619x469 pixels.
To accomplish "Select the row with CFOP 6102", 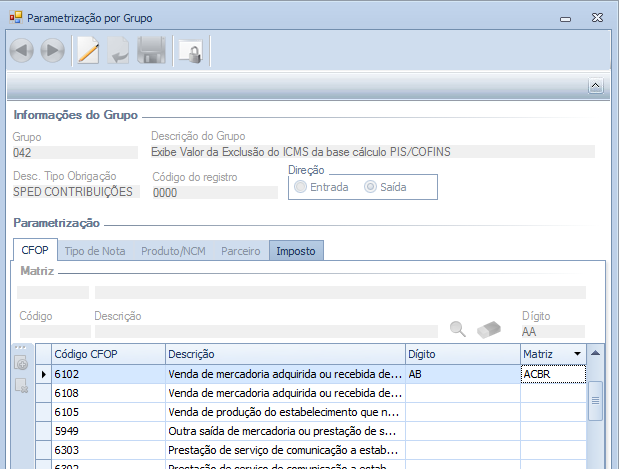I will [311, 374].
